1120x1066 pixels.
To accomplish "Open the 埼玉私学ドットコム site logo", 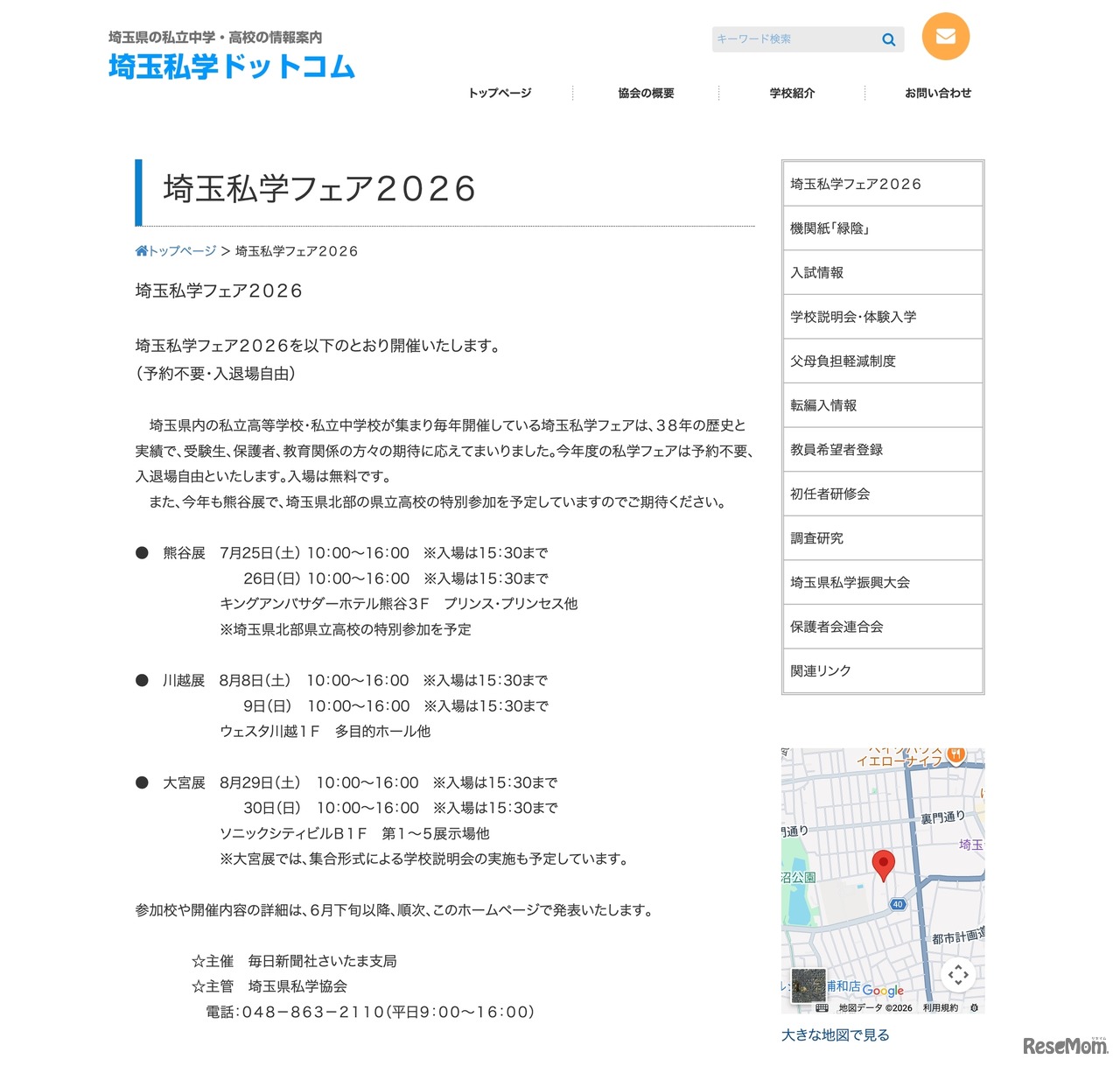I will pyautogui.click(x=232, y=67).
